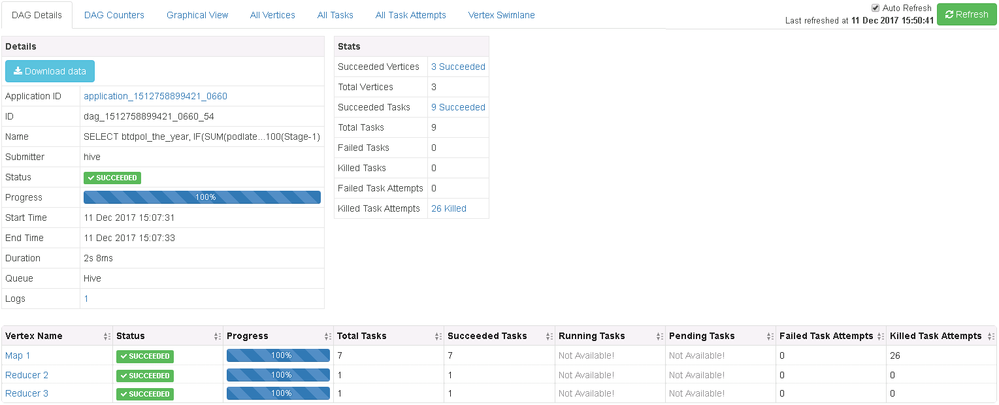Click the Succeeded Tasks sort icon

tap(548, 336)
